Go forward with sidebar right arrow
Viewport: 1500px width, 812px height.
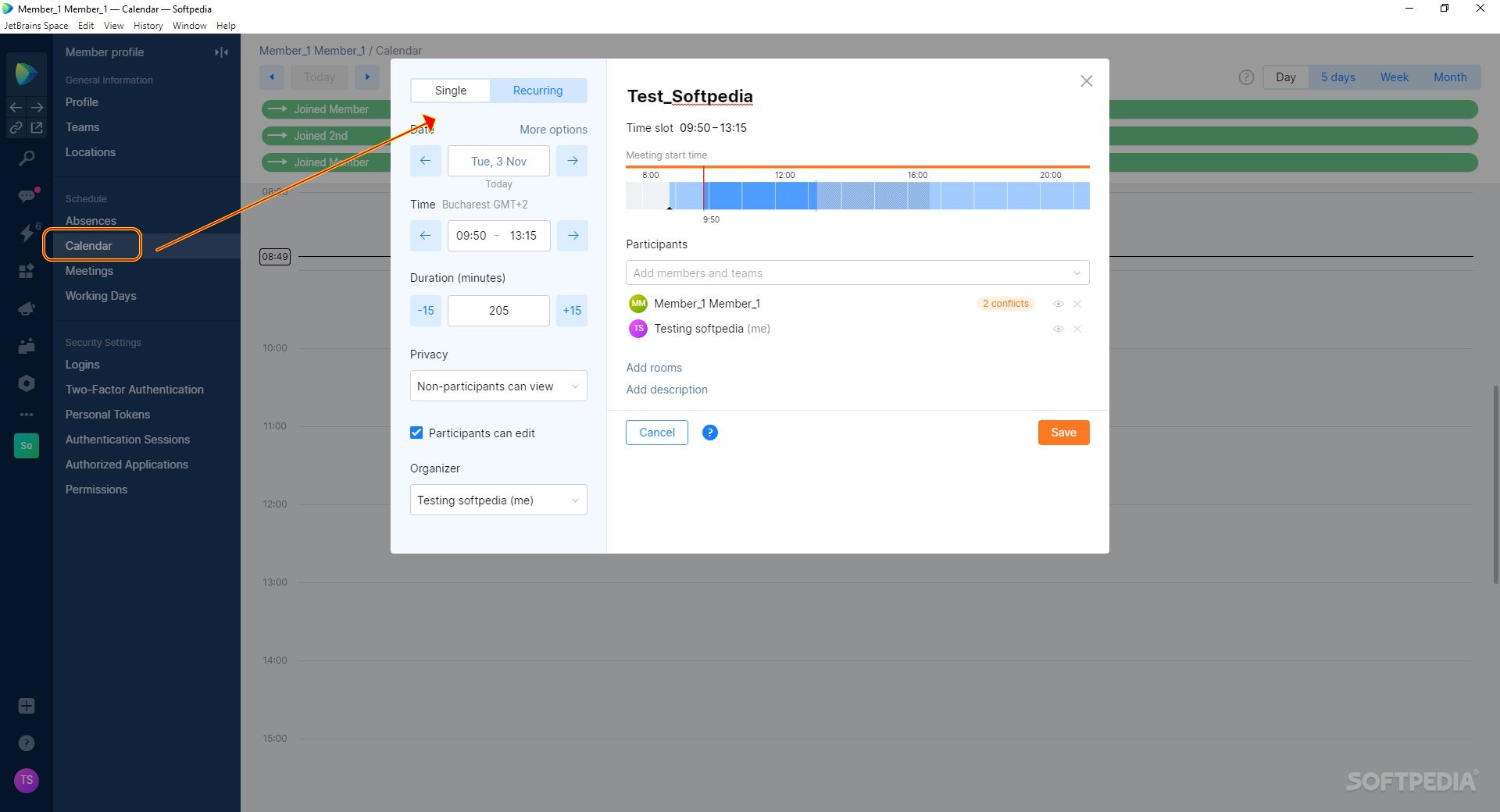[37, 107]
